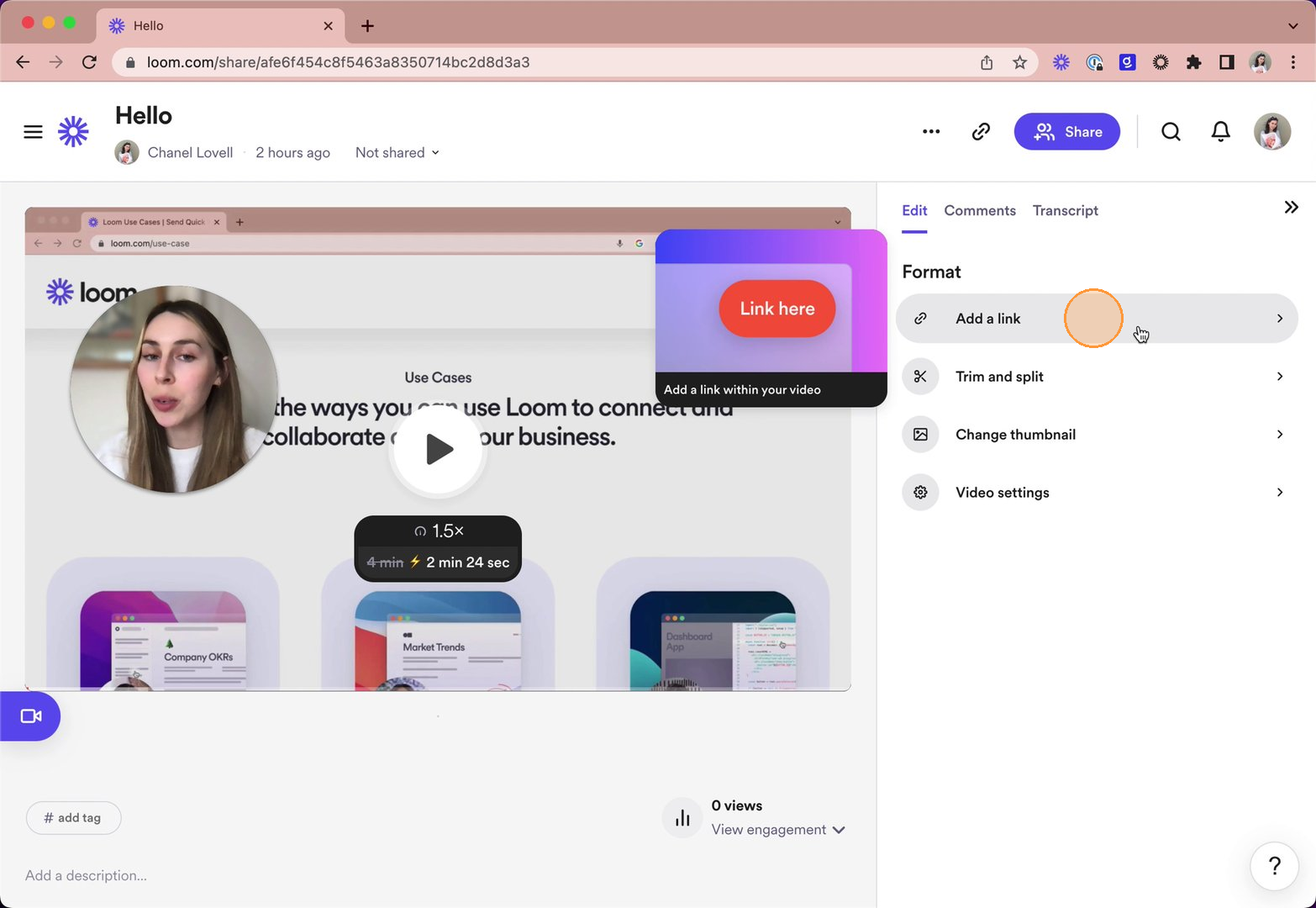Open the Not shared dropdown

(x=397, y=153)
